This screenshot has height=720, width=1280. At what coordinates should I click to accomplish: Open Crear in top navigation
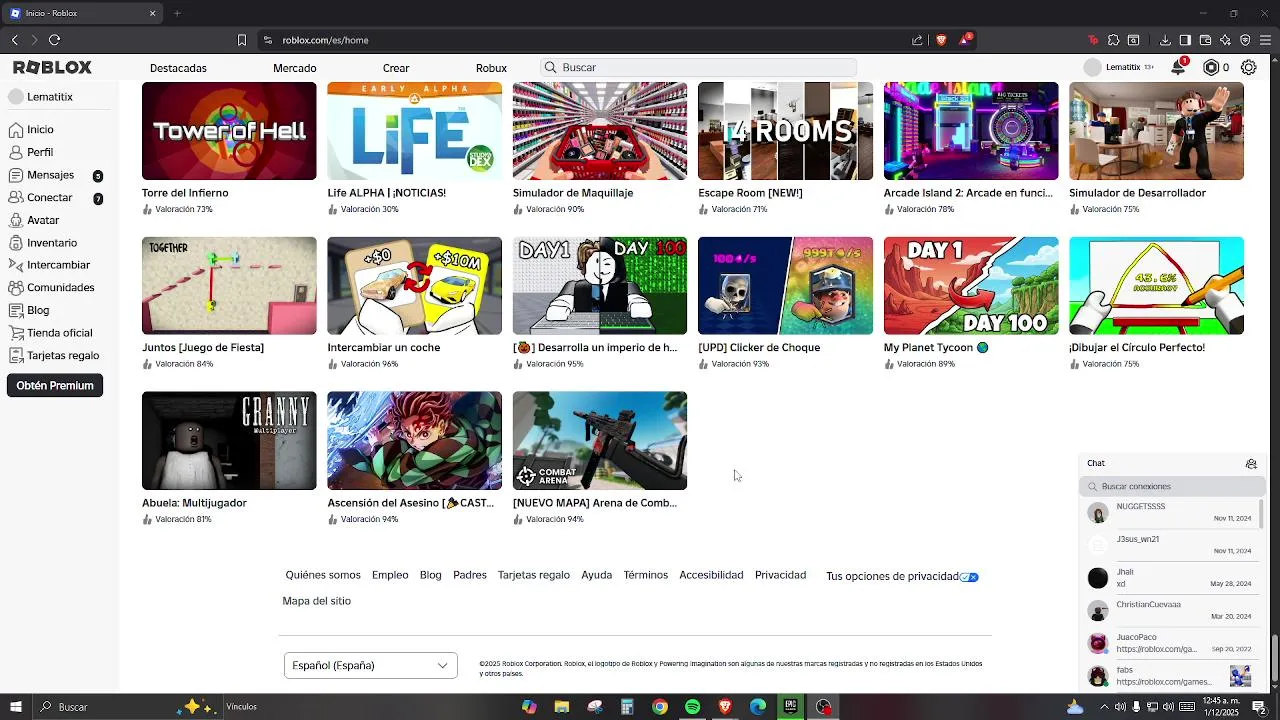coord(396,68)
